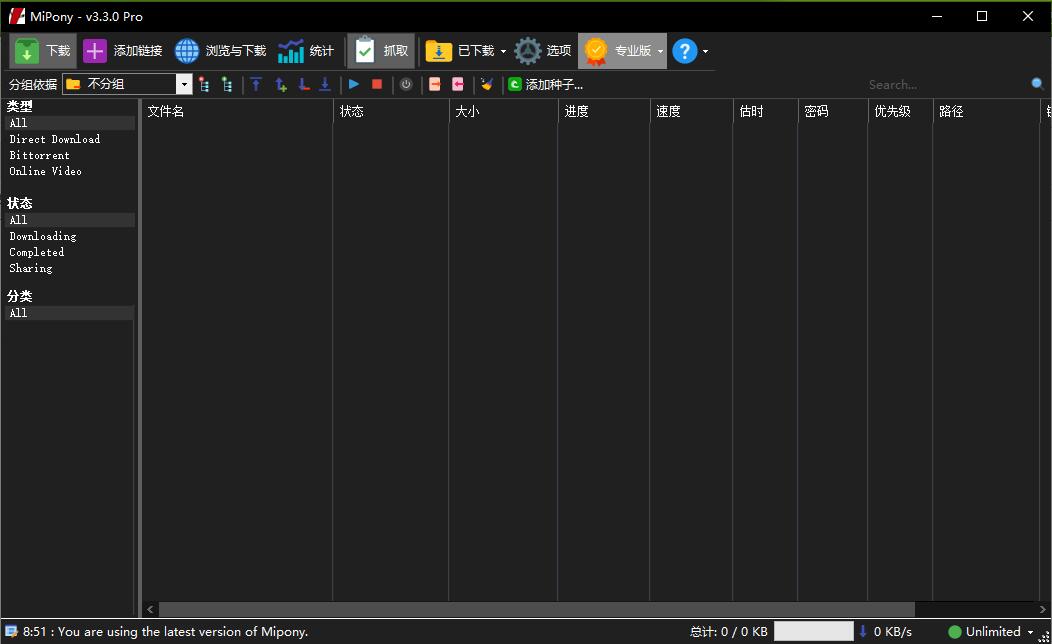Image resolution: width=1052 pixels, height=644 pixels.
Task: Sort by 密码 column header
Action: click(833, 111)
